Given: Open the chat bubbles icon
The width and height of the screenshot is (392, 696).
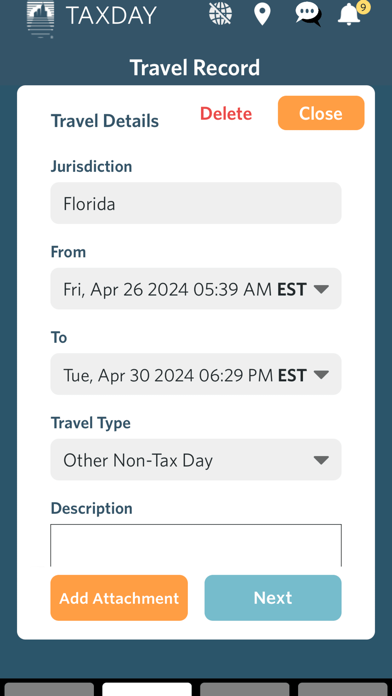Looking at the screenshot, I should point(309,14).
